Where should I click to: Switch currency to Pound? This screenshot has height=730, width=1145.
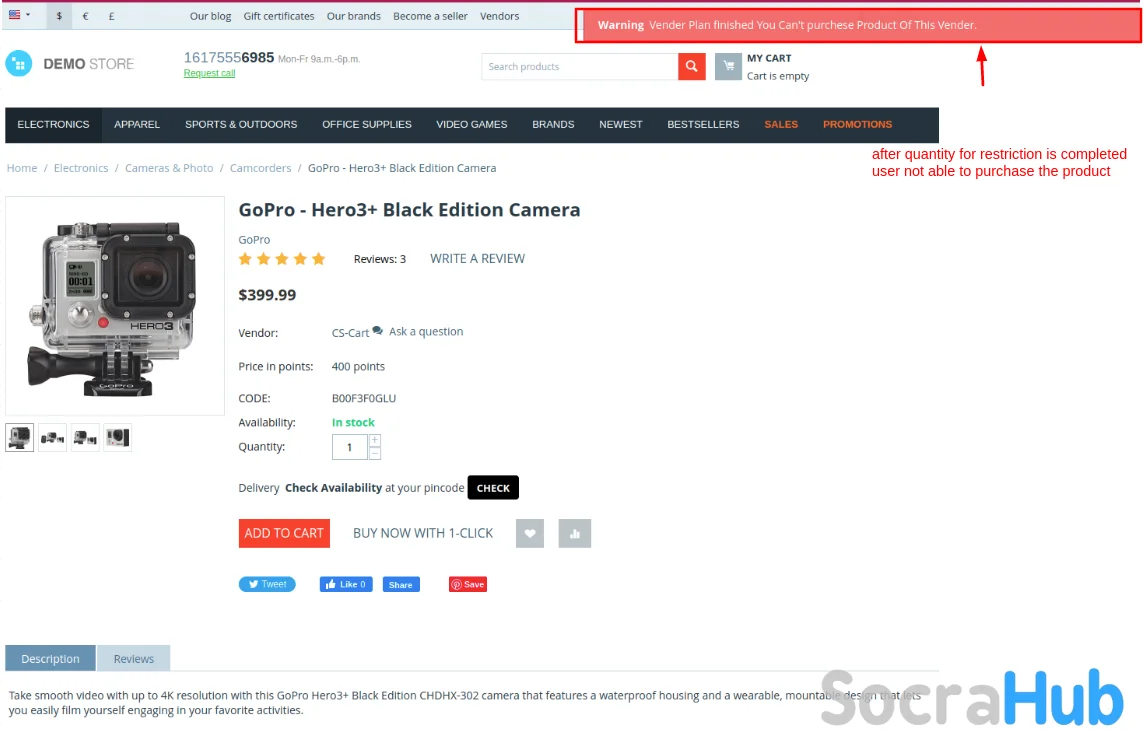[111, 15]
